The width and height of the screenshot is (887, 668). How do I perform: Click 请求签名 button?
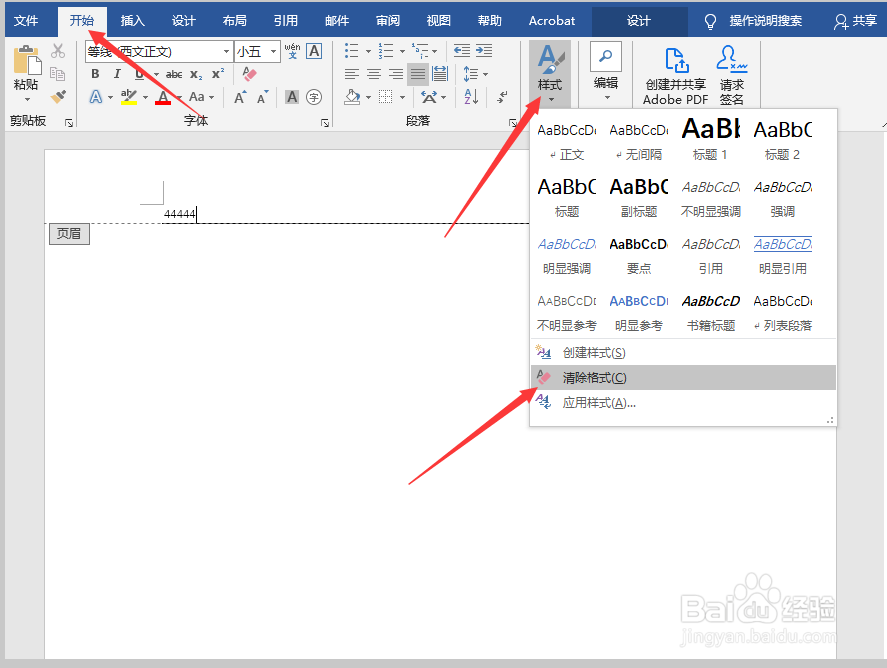(731, 76)
